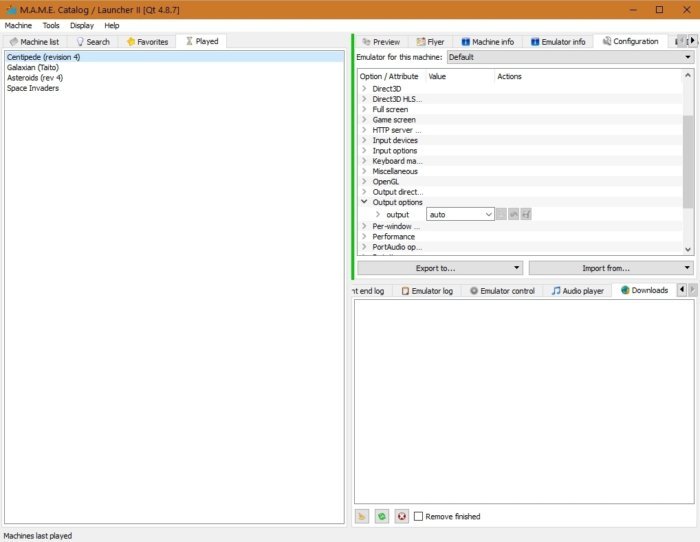This screenshot has height=542, width=700.
Task: Open the Audio player tab
Action: pos(578,291)
